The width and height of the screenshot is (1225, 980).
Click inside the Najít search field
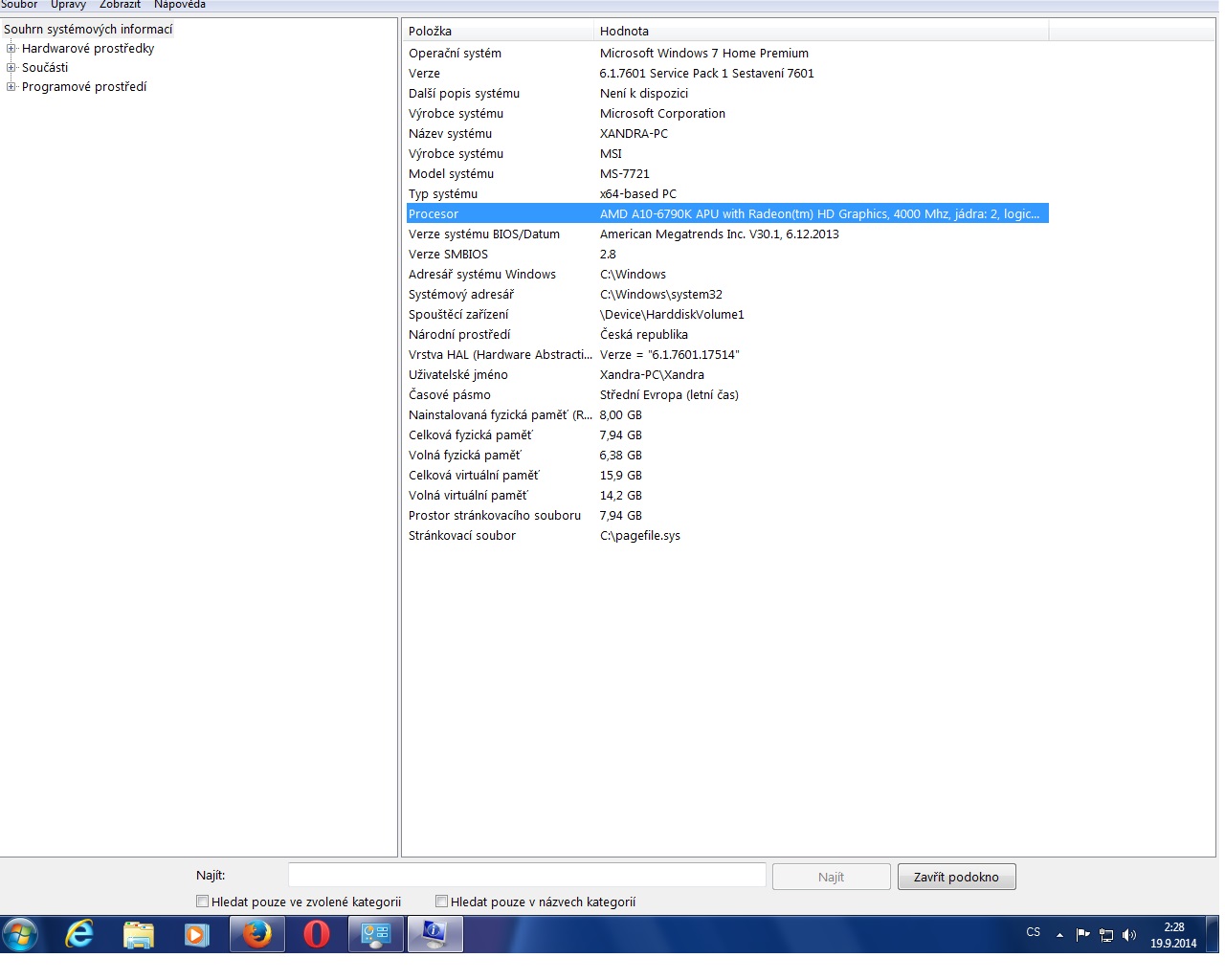point(526,876)
